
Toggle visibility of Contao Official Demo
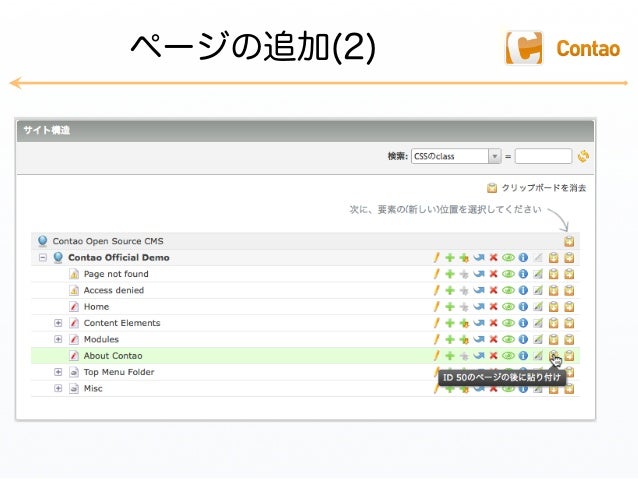[x=508, y=258]
